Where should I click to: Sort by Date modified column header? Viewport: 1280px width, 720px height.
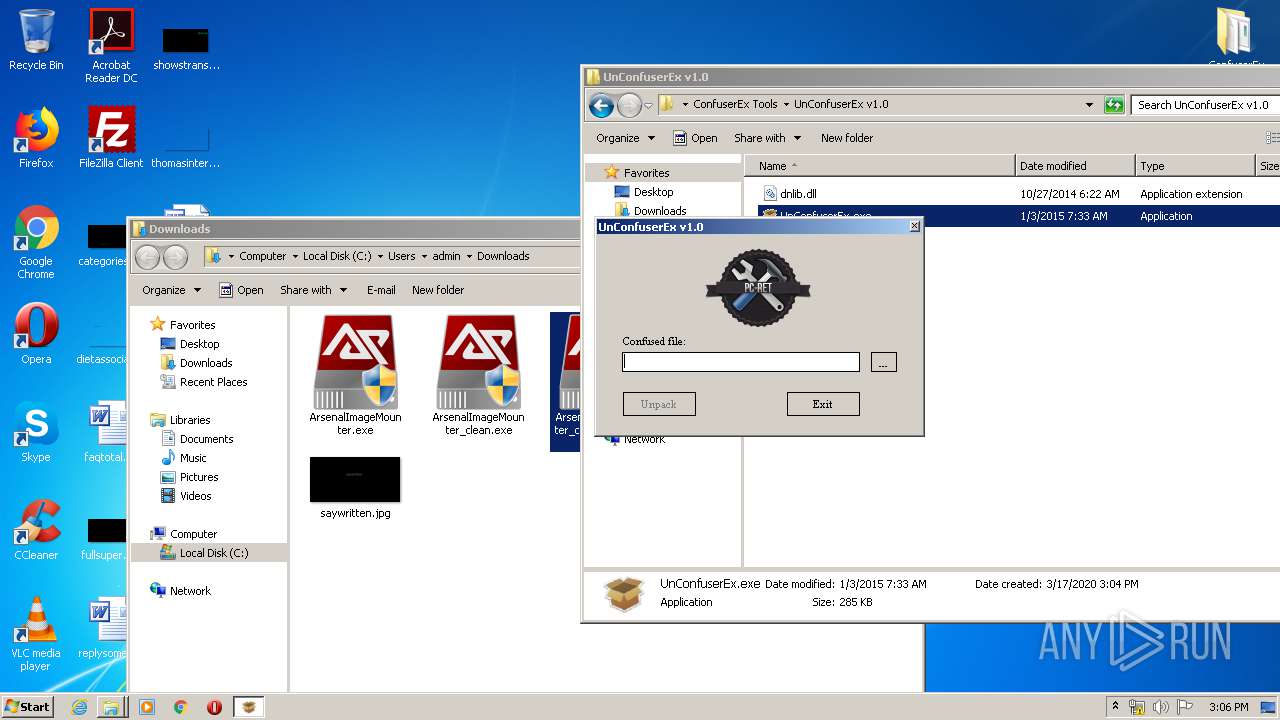coord(1075,166)
